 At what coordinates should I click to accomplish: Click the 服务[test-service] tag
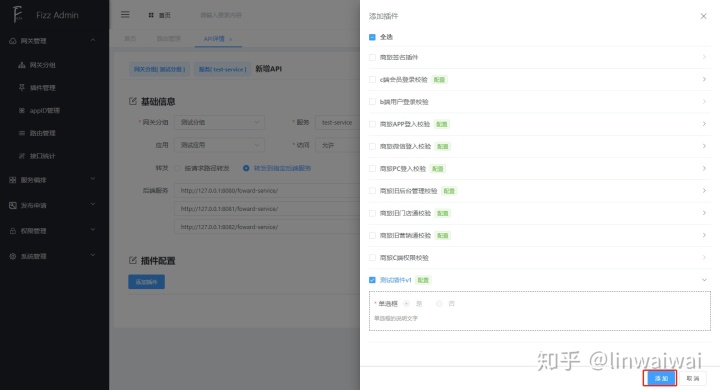coord(223,69)
